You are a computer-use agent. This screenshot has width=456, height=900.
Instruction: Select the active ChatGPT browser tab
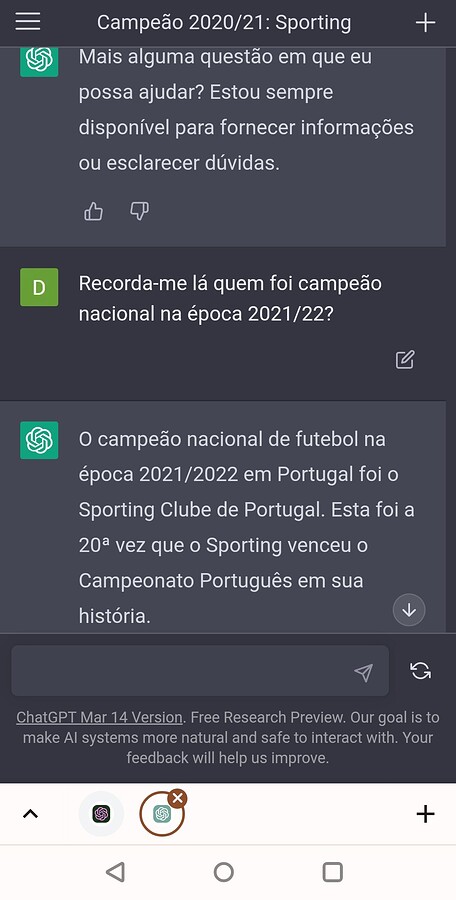tap(162, 813)
